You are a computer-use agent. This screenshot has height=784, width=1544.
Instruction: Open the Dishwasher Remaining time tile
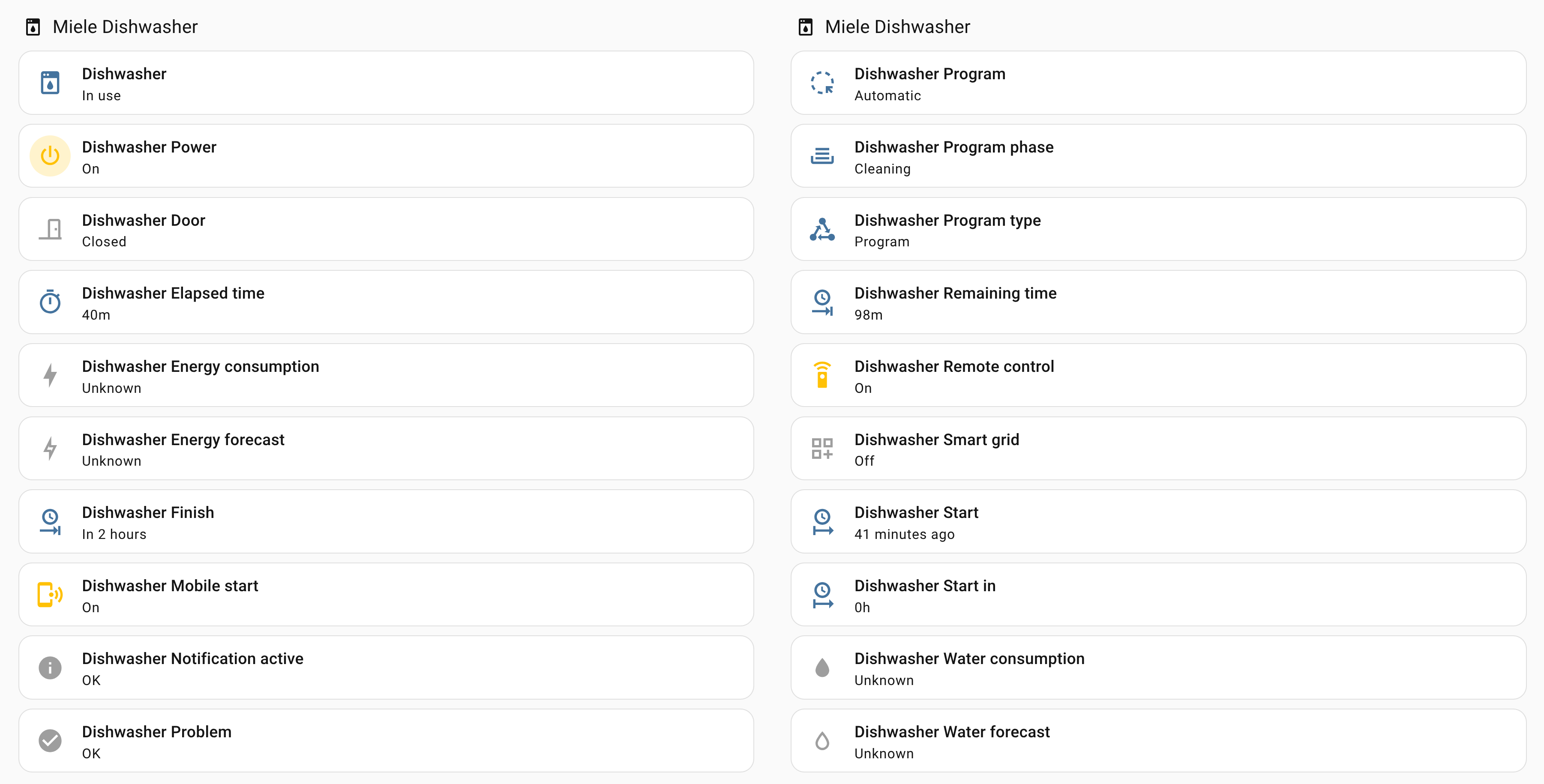pyautogui.click(x=1158, y=302)
